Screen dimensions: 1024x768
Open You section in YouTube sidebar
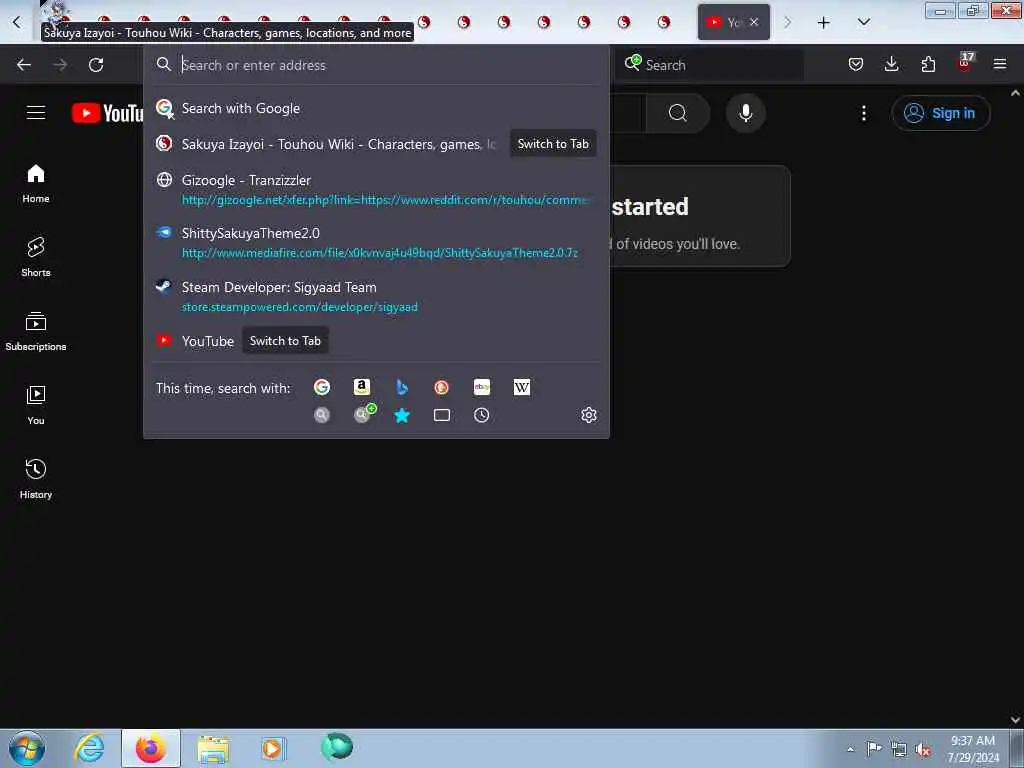tap(36, 406)
